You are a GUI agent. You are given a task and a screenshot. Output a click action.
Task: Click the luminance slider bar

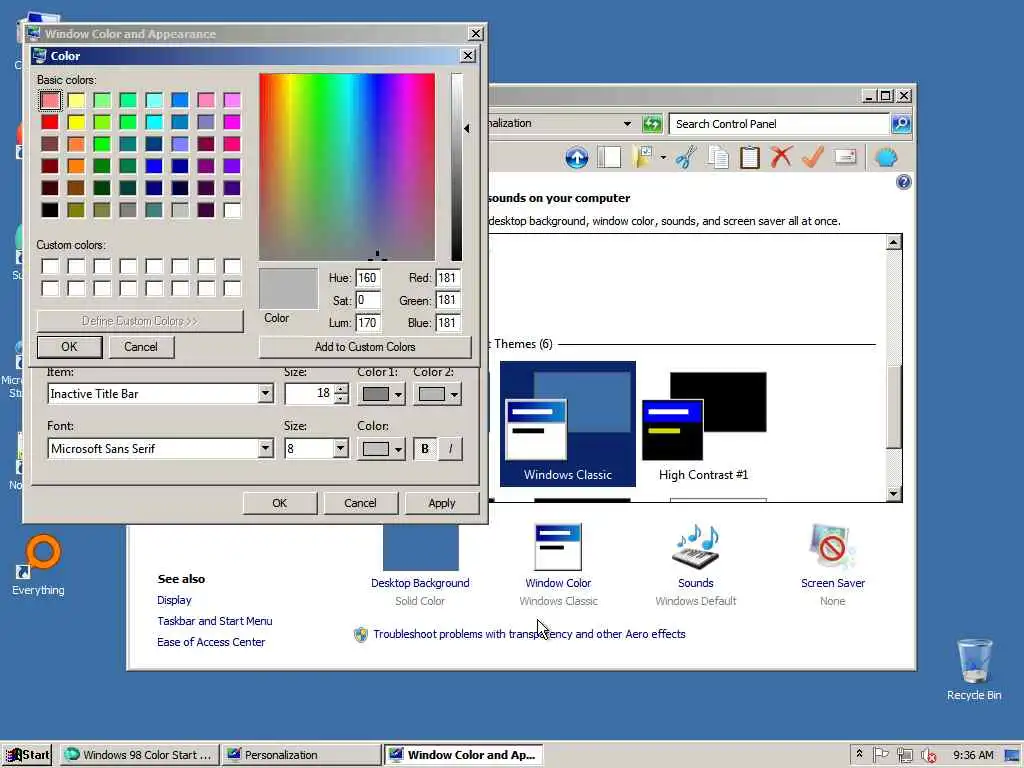click(x=456, y=167)
